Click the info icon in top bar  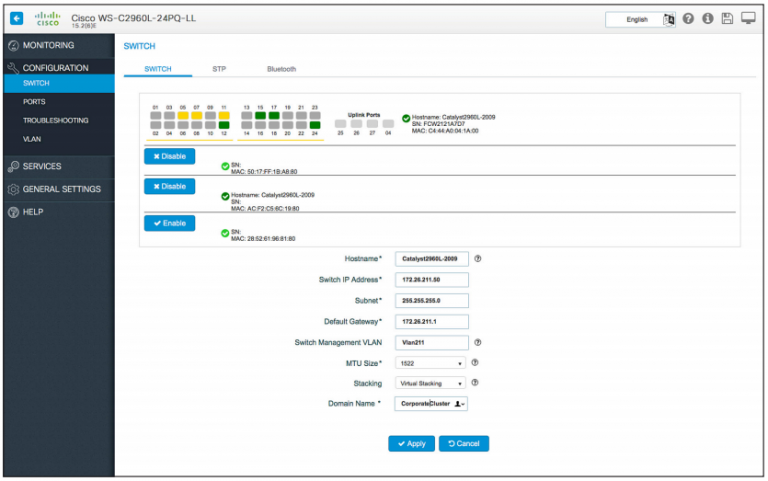click(708, 19)
